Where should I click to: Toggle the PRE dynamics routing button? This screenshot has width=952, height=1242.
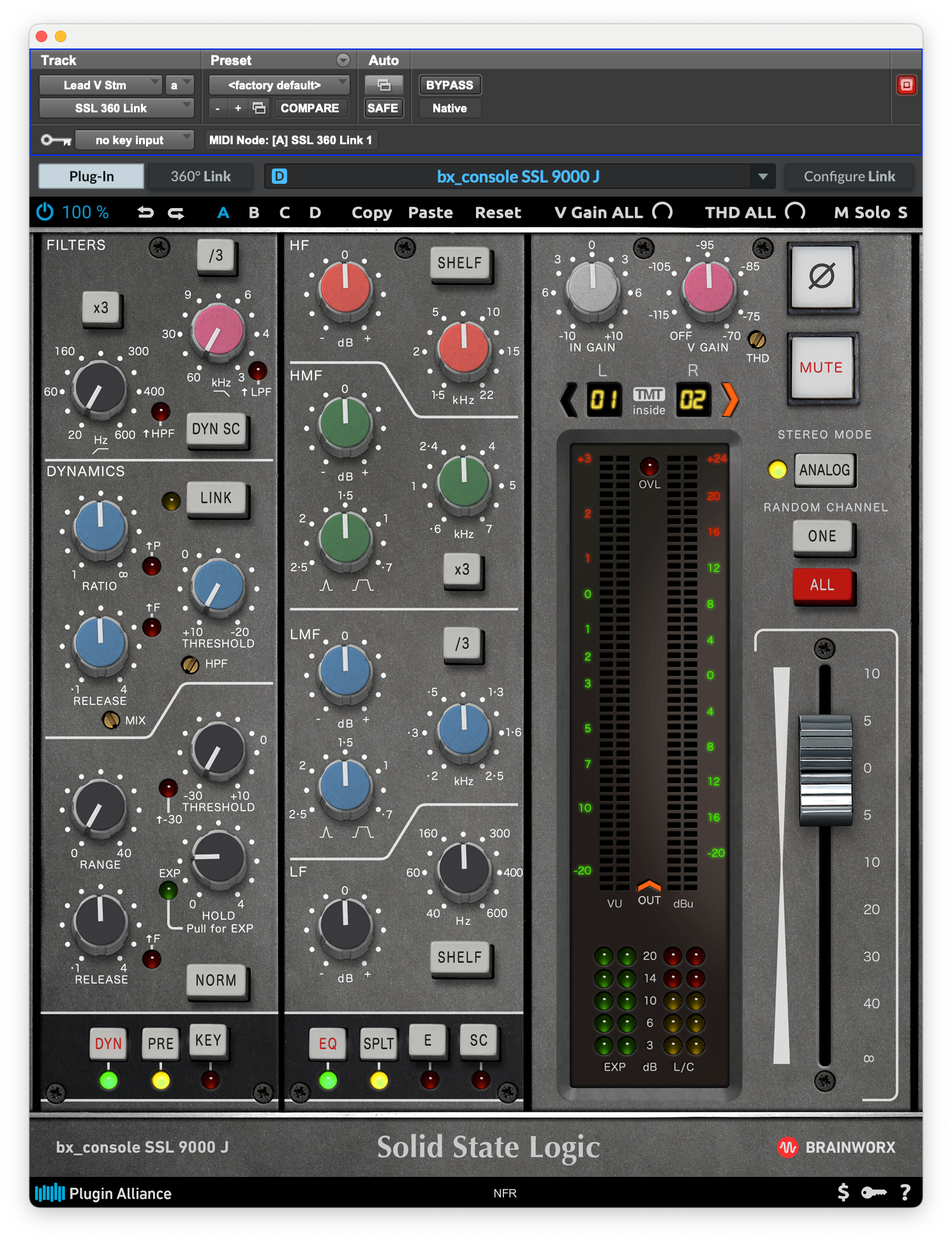click(x=161, y=1044)
